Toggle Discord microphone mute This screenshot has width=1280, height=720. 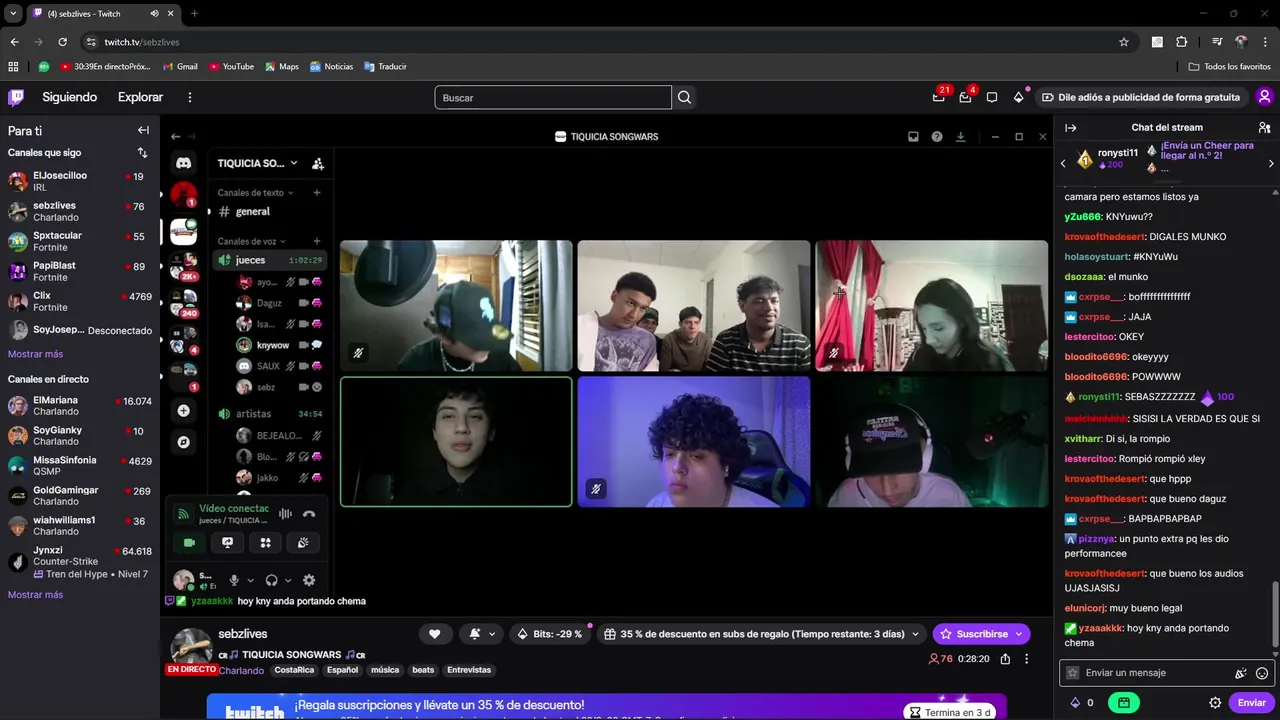(x=234, y=580)
